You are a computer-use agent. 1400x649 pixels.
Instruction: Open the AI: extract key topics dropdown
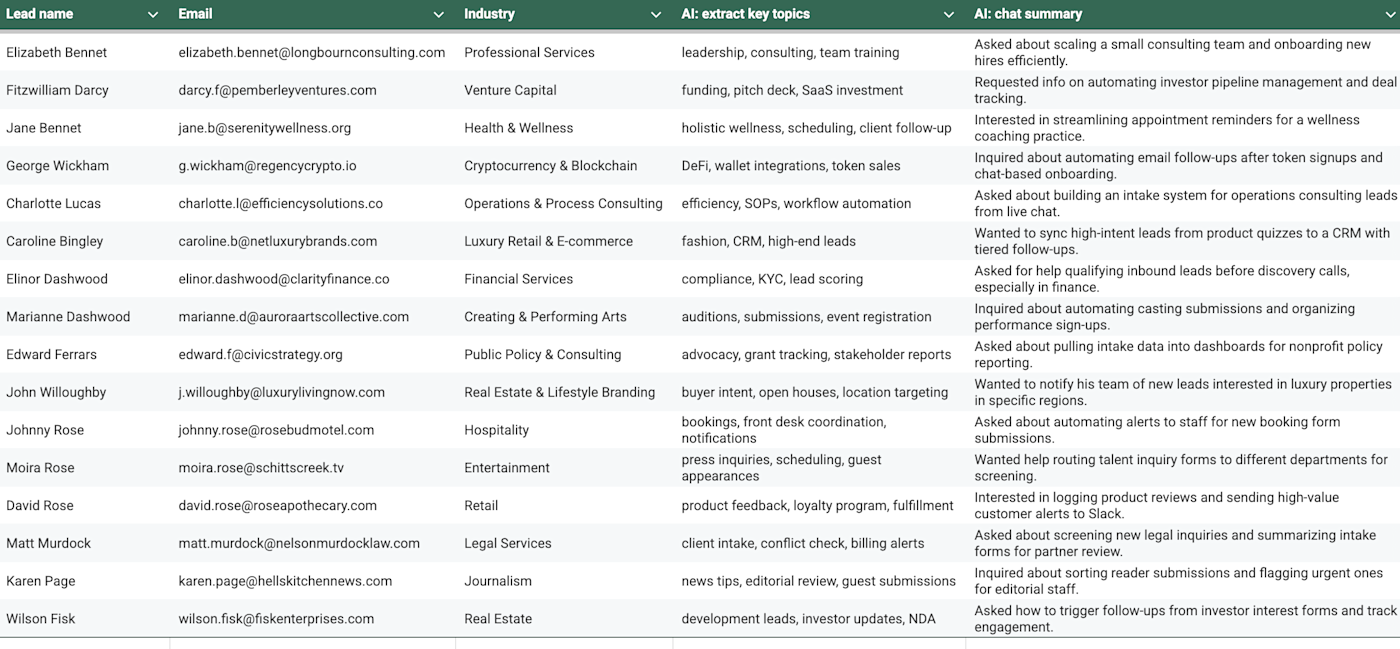(949, 15)
